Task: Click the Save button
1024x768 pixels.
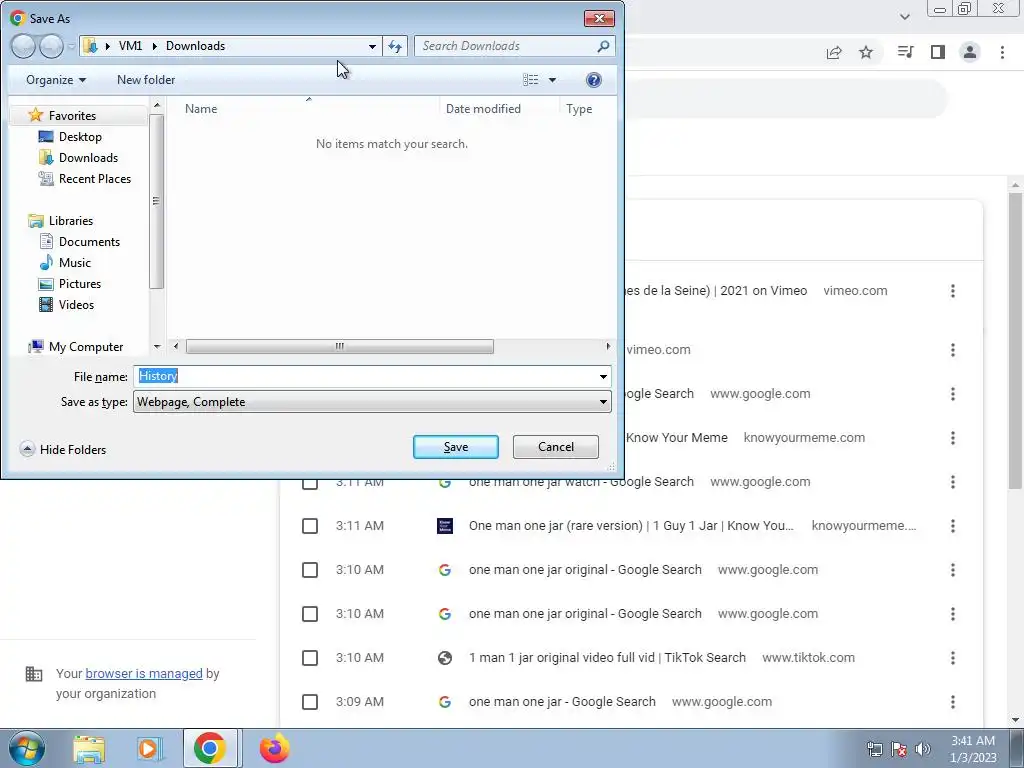Action: tap(456, 447)
